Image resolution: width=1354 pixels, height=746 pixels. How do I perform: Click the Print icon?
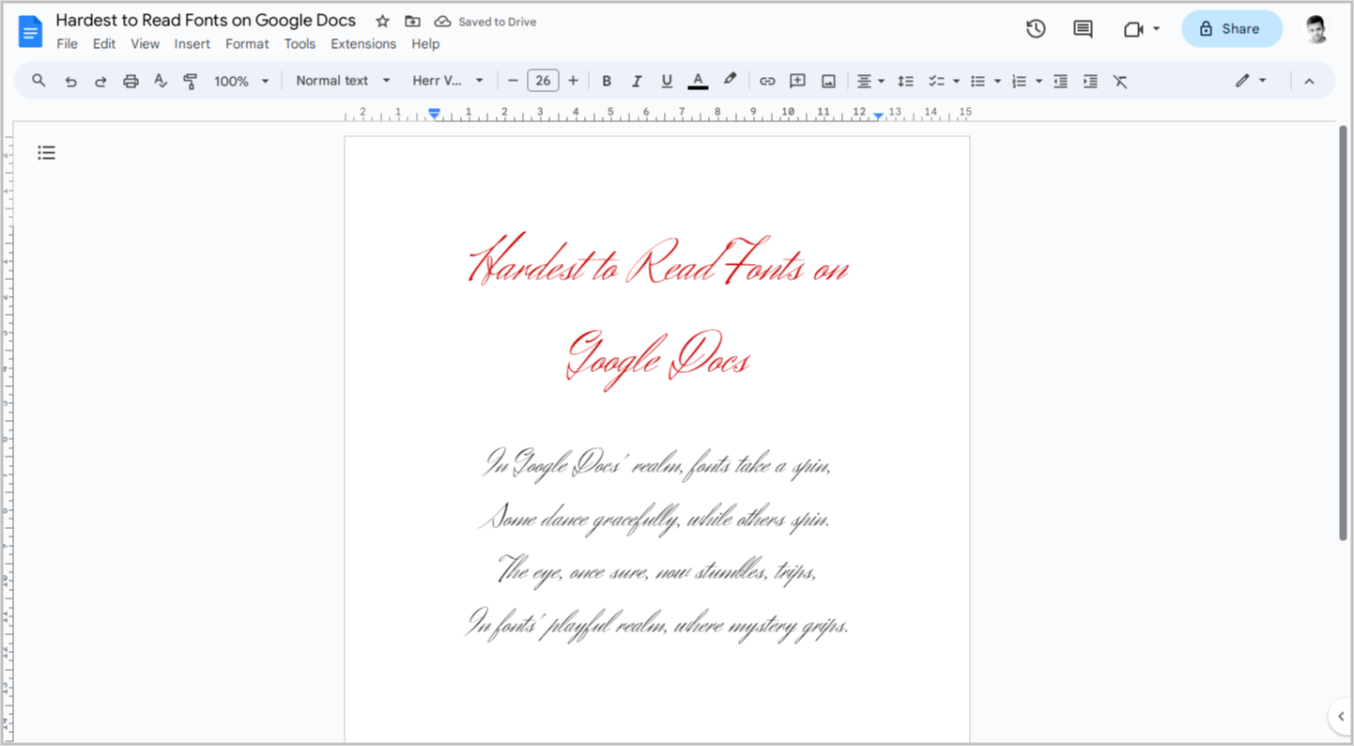click(x=130, y=81)
